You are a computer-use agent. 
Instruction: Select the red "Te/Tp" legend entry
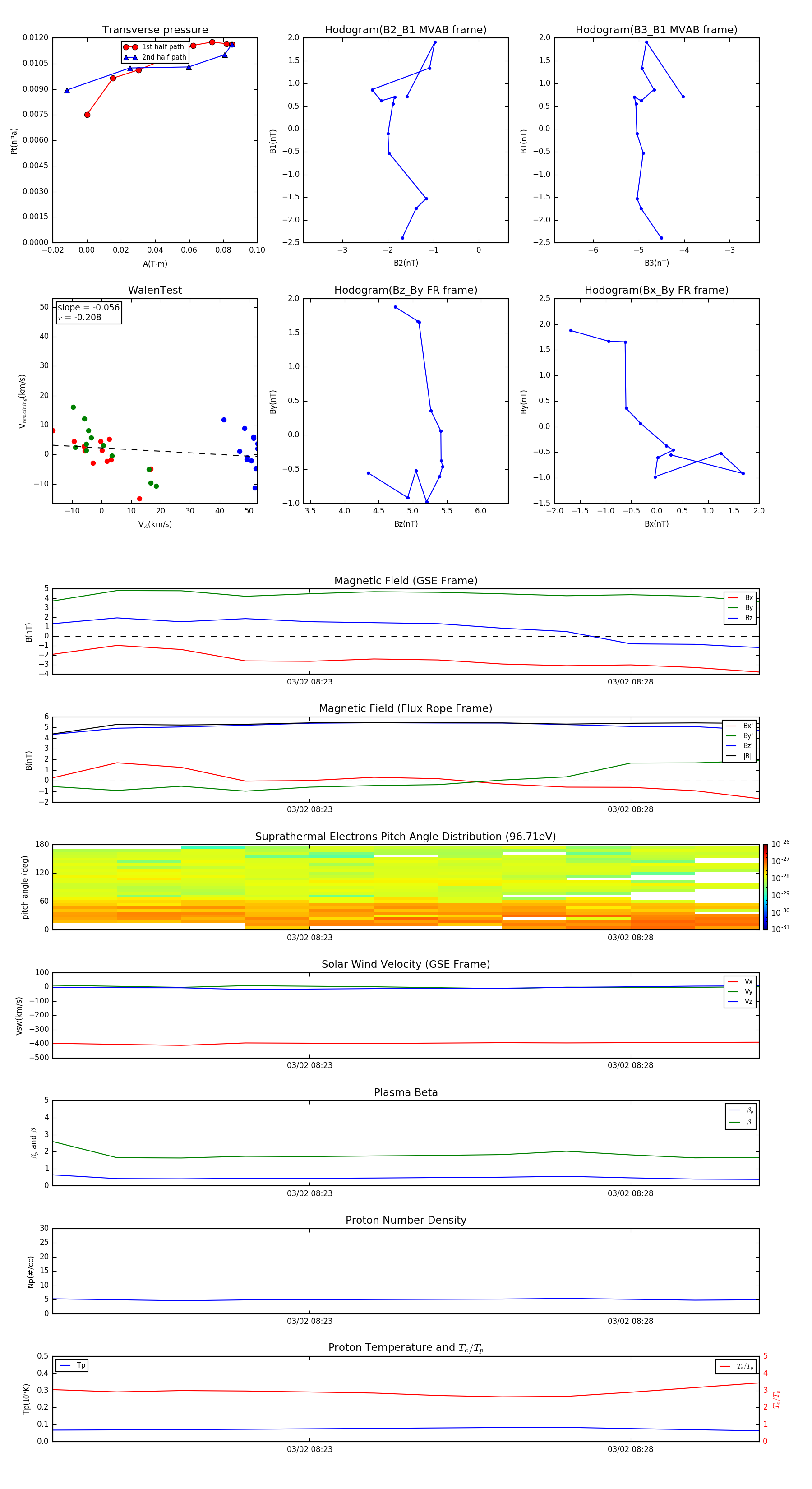click(x=736, y=1367)
